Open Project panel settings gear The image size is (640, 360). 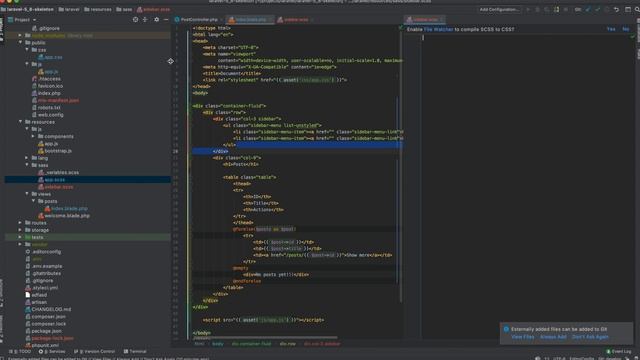click(x=156, y=19)
